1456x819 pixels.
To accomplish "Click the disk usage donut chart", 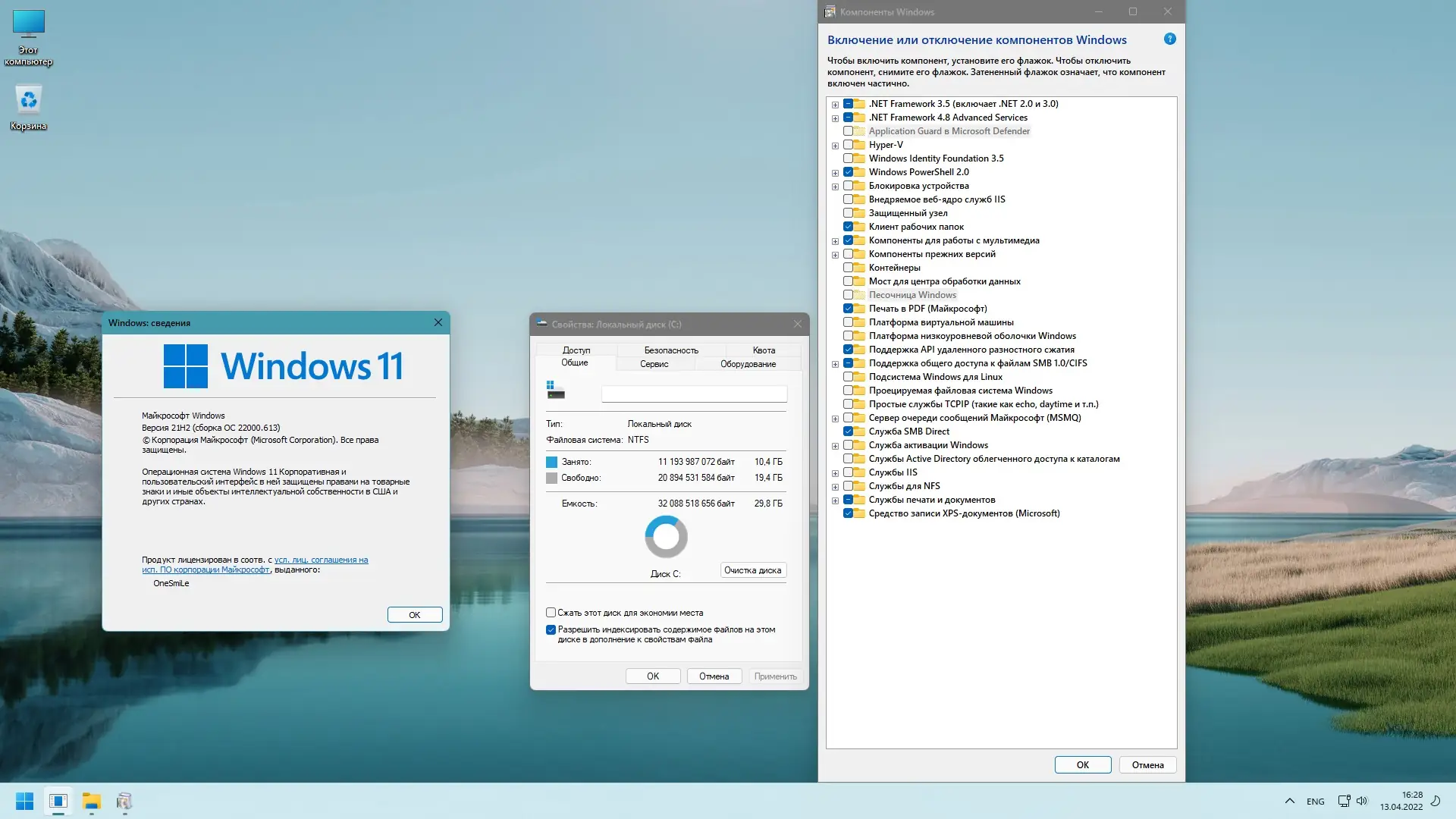I will coord(666,537).
